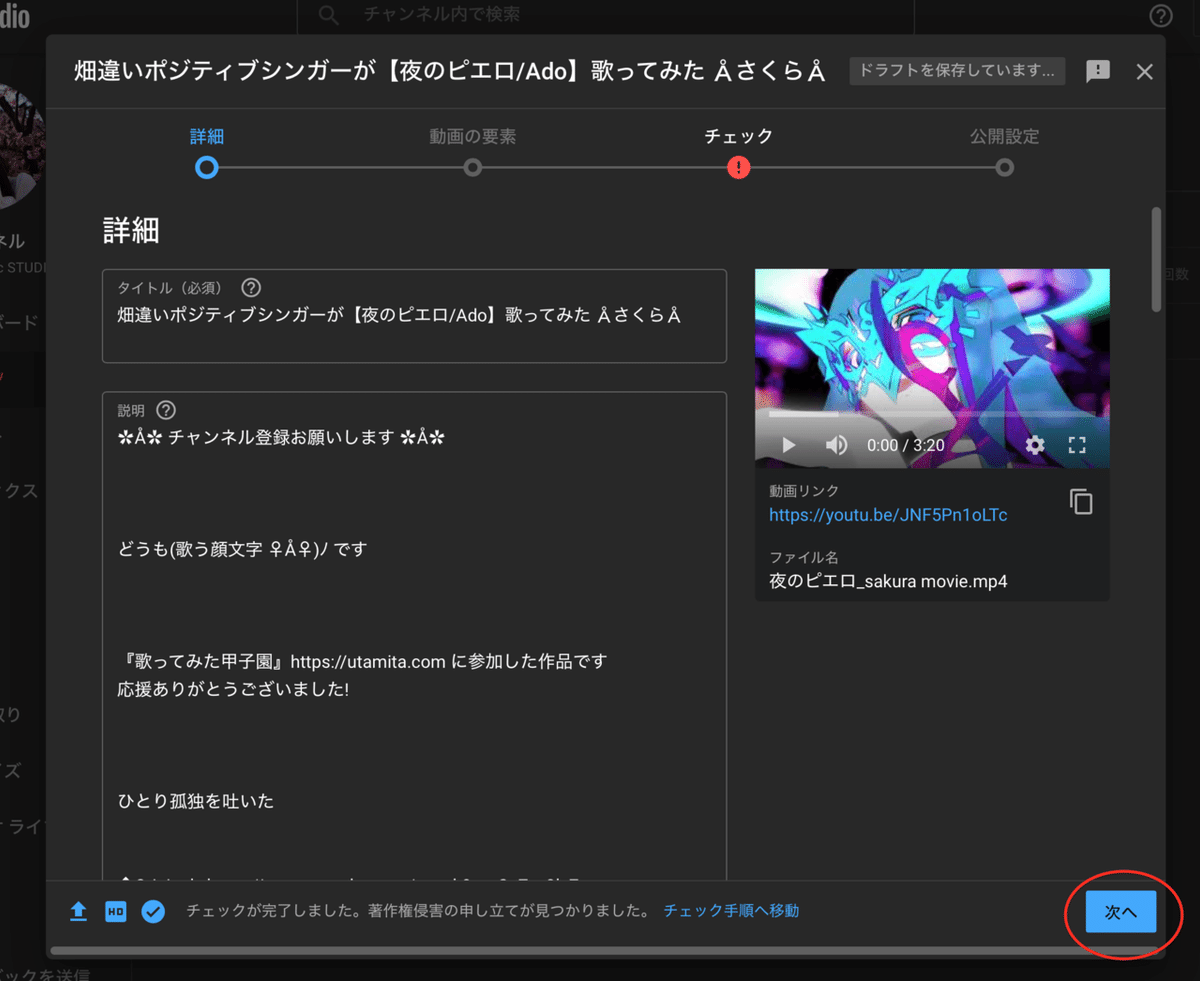
Task: Enter fullscreen on the video preview
Action: tap(1078, 445)
